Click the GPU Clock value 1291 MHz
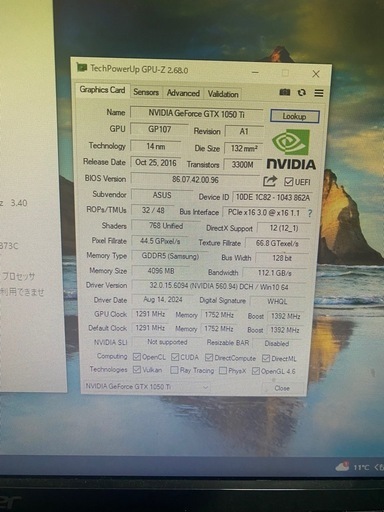Screen dimensions: 384x512 pyautogui.click(x=150, y=314)
